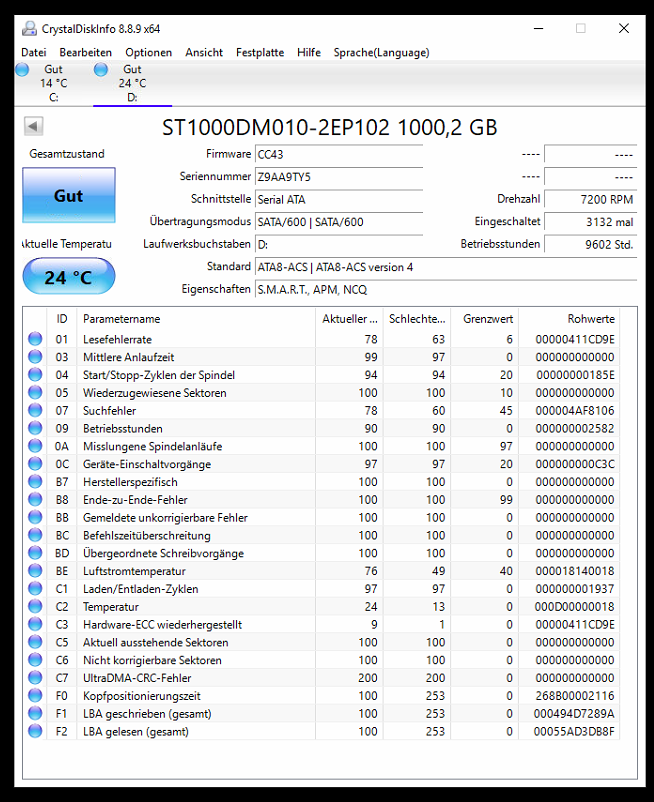Viewport: 654px width, 802px height.
Task: Click the Gut health status button
Action: tap(68, 196)
